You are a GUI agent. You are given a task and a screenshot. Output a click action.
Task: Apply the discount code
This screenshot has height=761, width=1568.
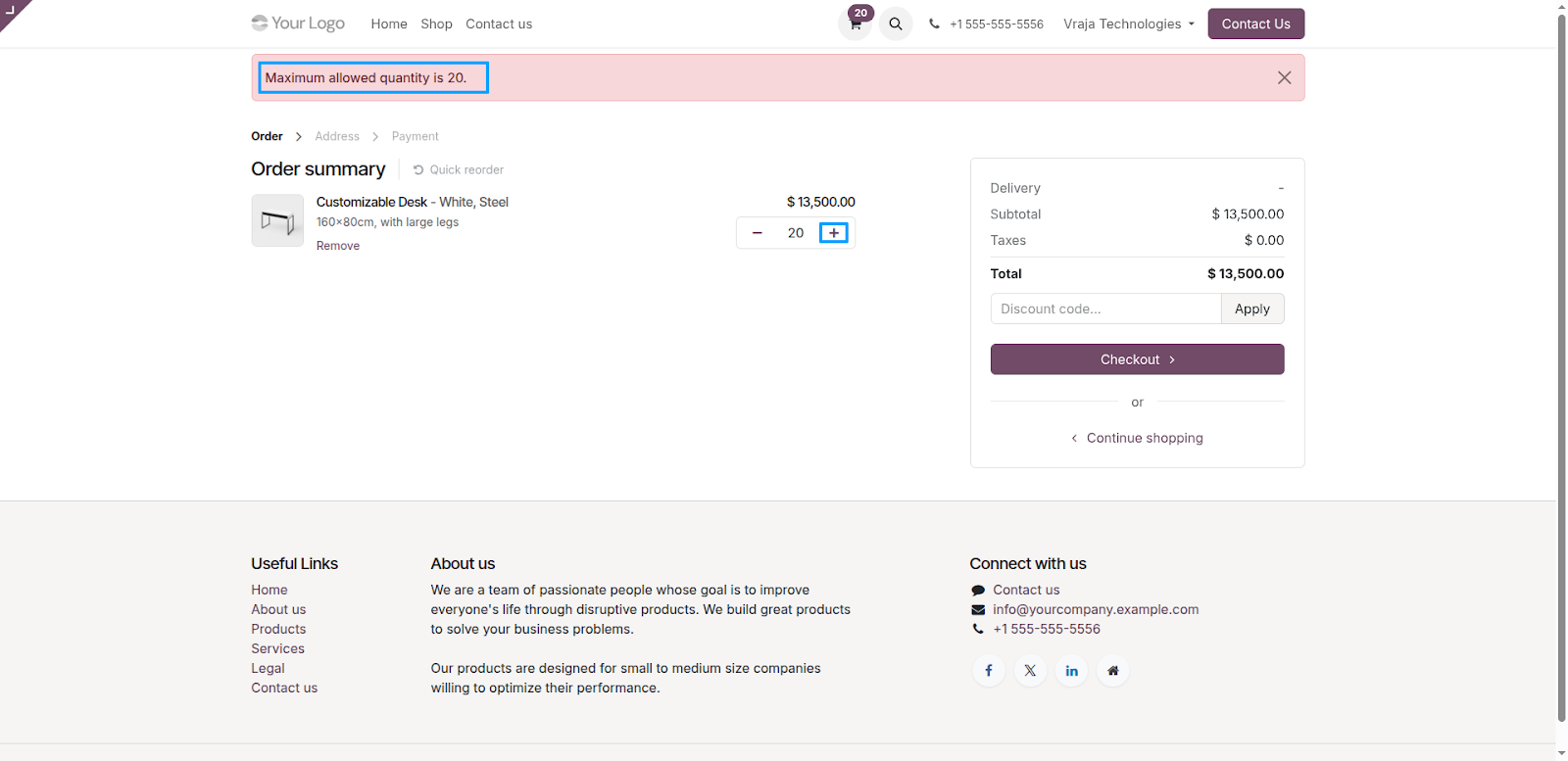1252,309
